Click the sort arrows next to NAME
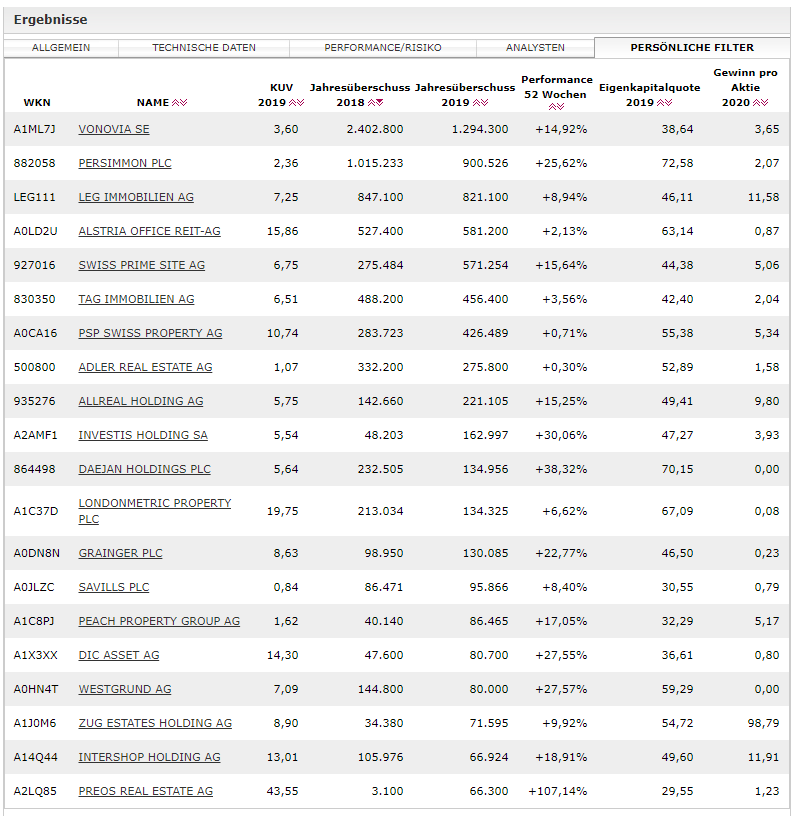 tap(180, 103)
